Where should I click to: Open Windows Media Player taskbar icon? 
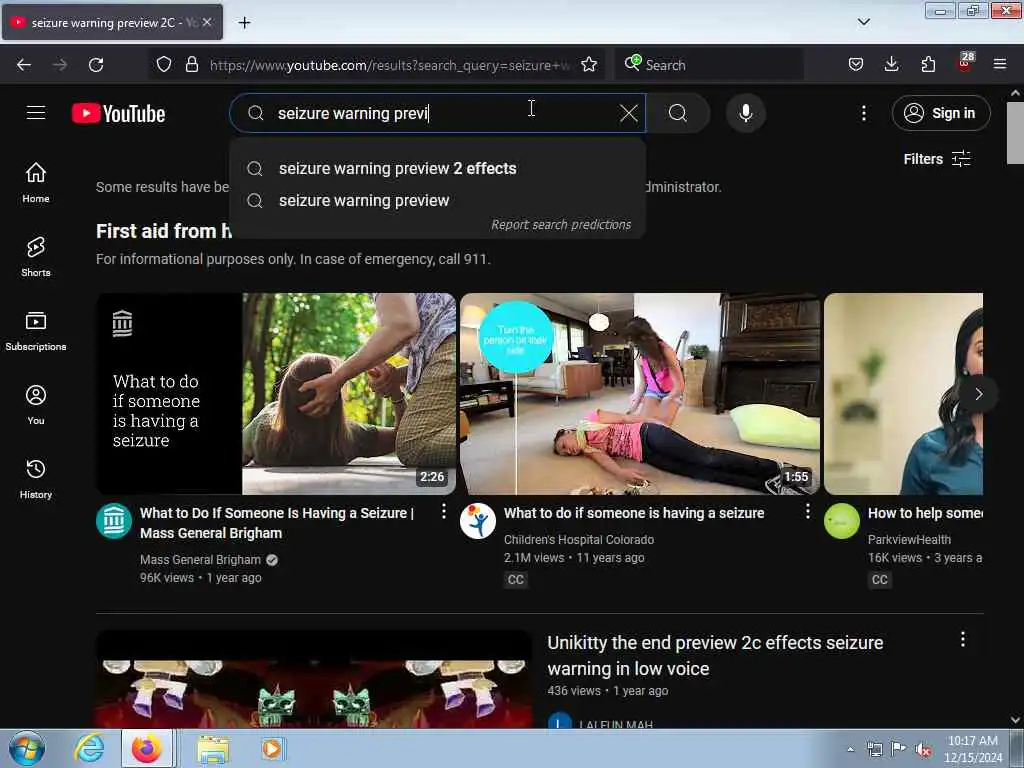point(271,749)
